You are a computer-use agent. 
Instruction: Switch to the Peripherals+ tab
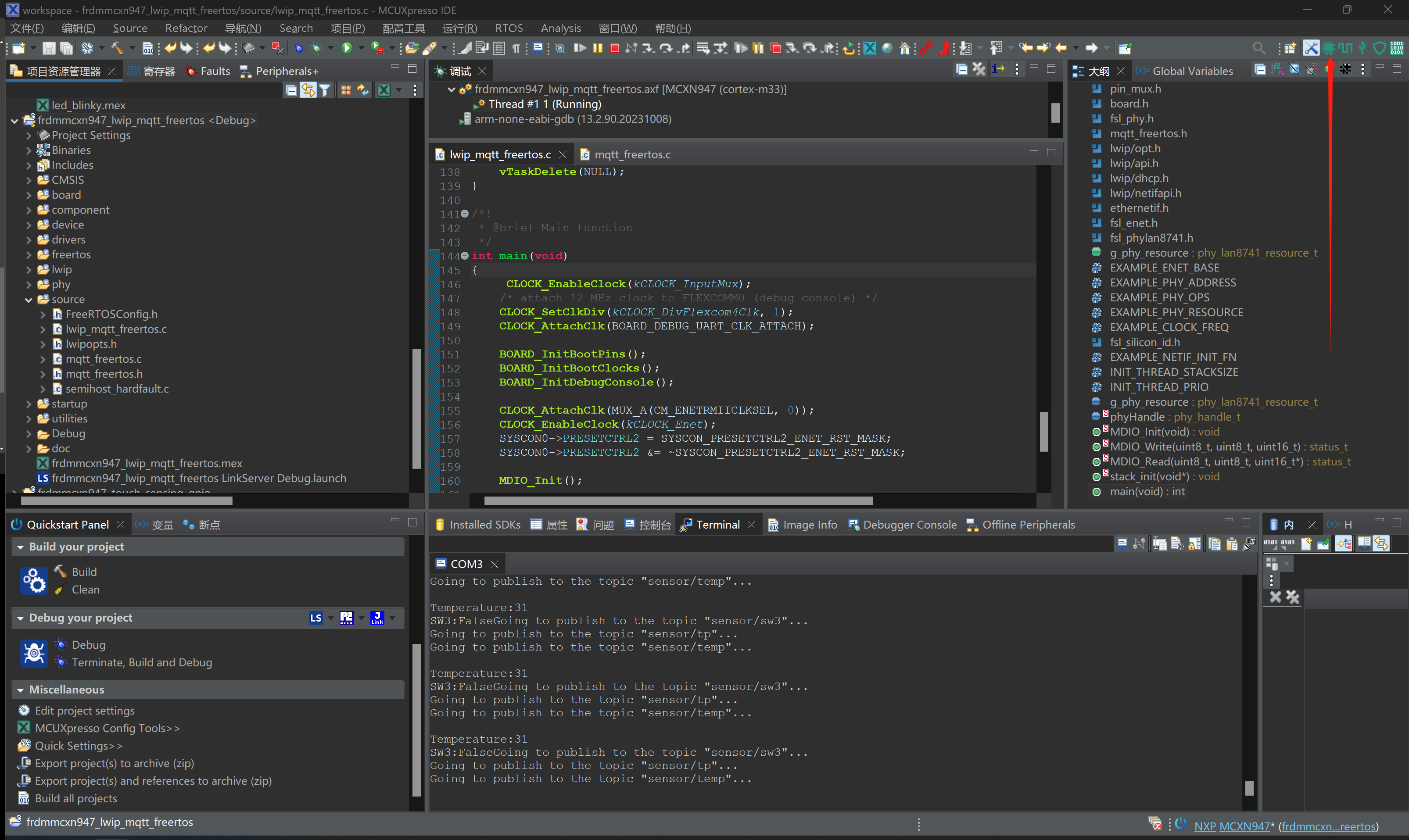[x=279, y=71]
